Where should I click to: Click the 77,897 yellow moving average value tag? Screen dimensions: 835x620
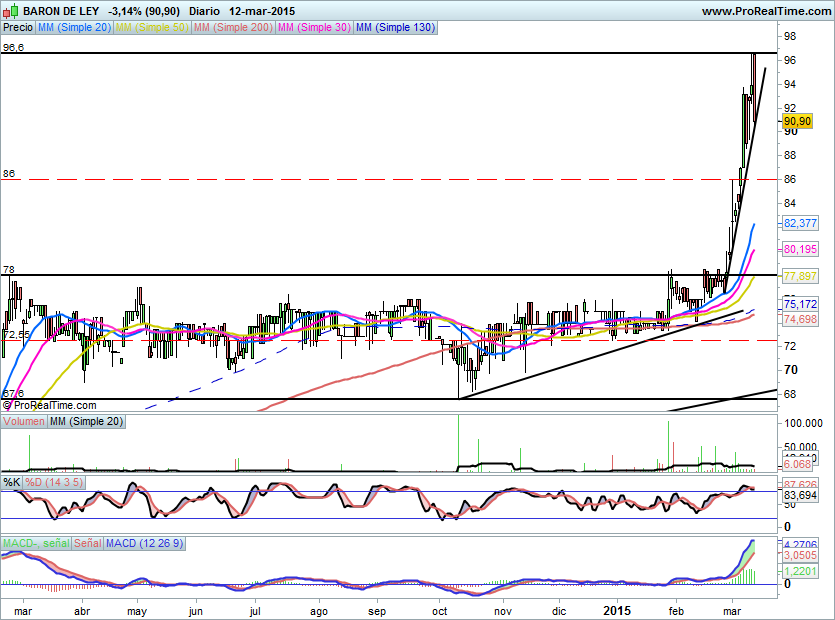click(801, 275)
